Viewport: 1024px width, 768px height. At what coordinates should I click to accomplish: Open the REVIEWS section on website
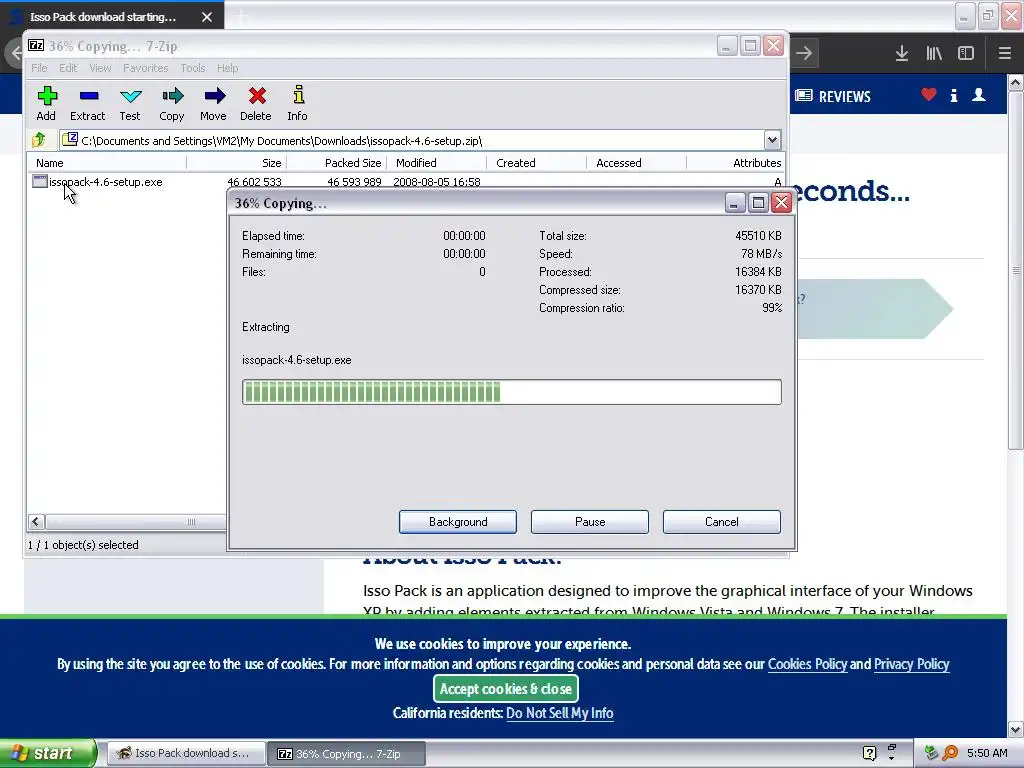[833, 96]
